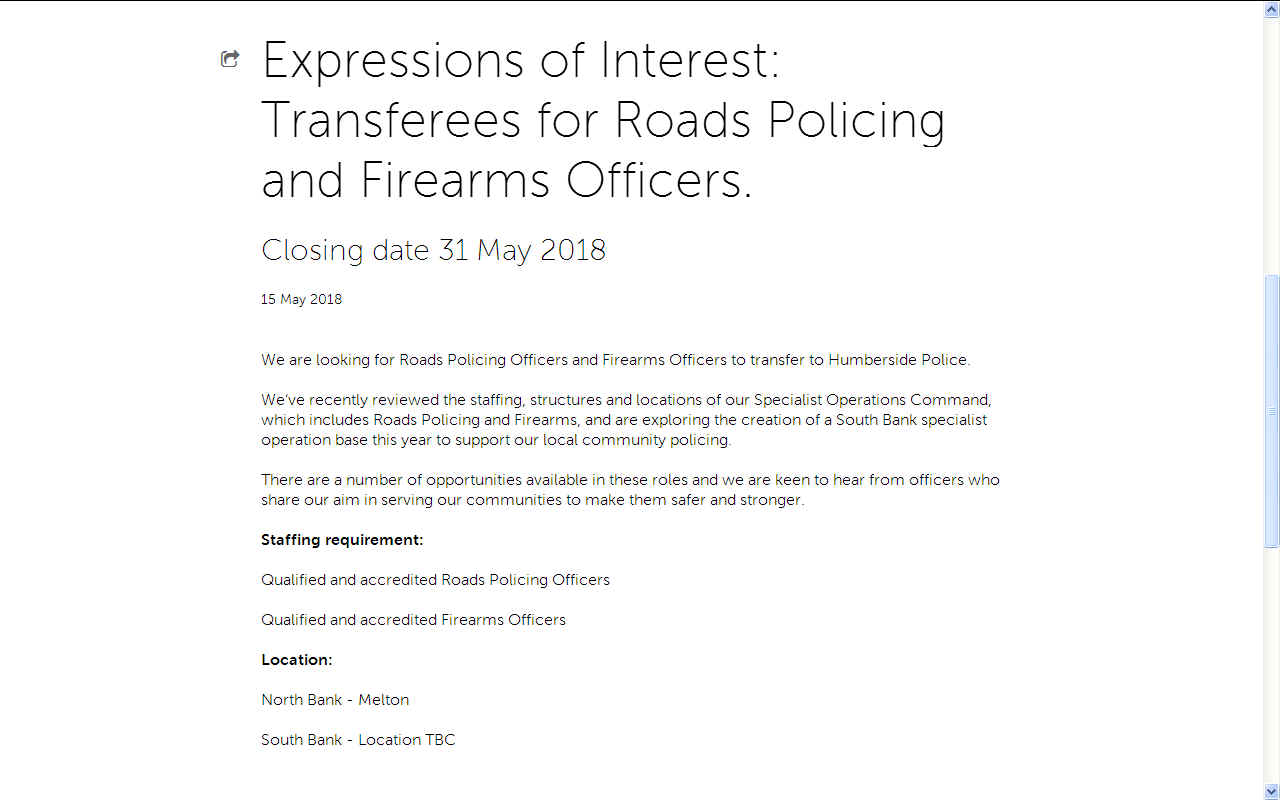
Task: Click the vertical scrollbar thumb
Action: [1272, 411]
